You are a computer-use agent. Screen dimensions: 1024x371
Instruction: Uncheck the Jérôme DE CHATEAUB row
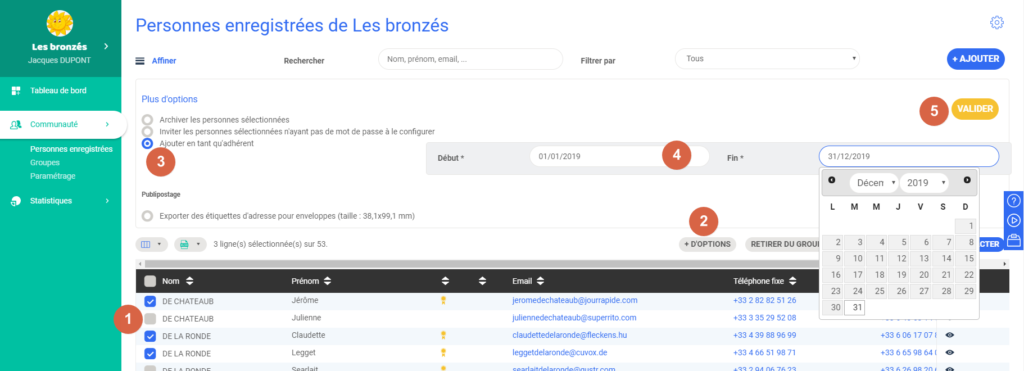coord(150,301)
